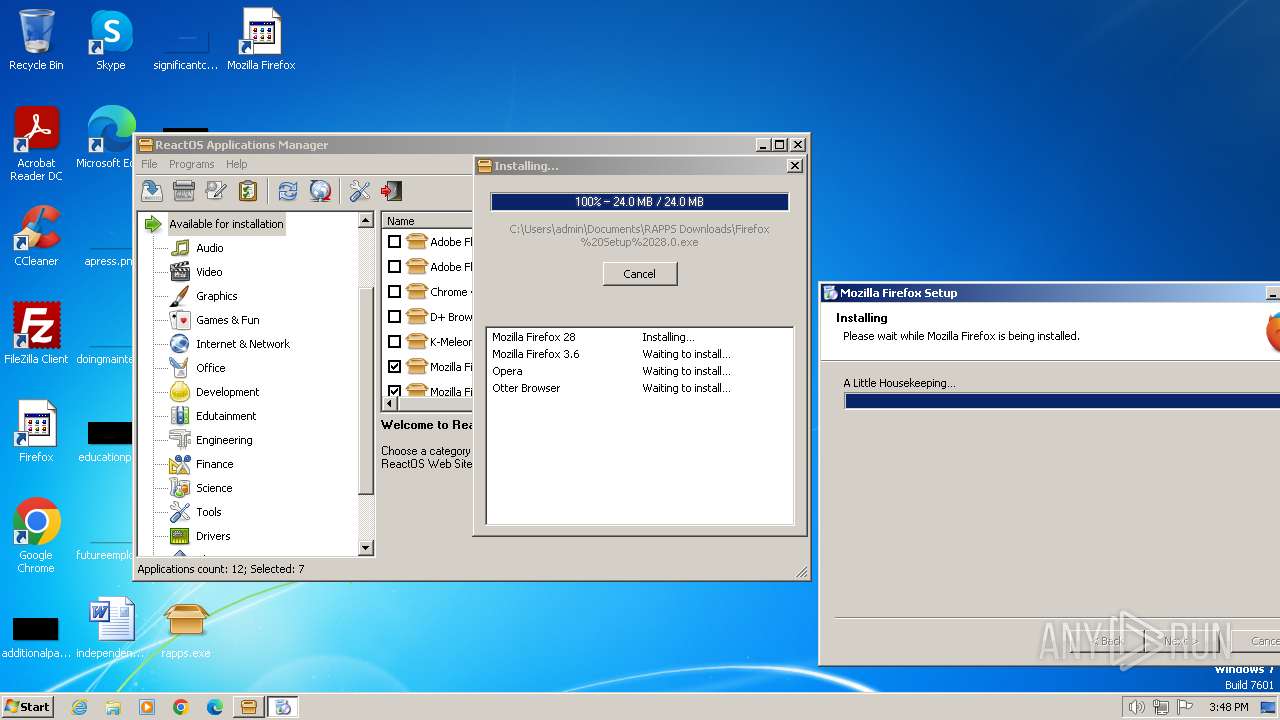The image size is (1280, 720).
Task: Select the Acrobat Reader DC desktop icon
Action: (36, 145)
